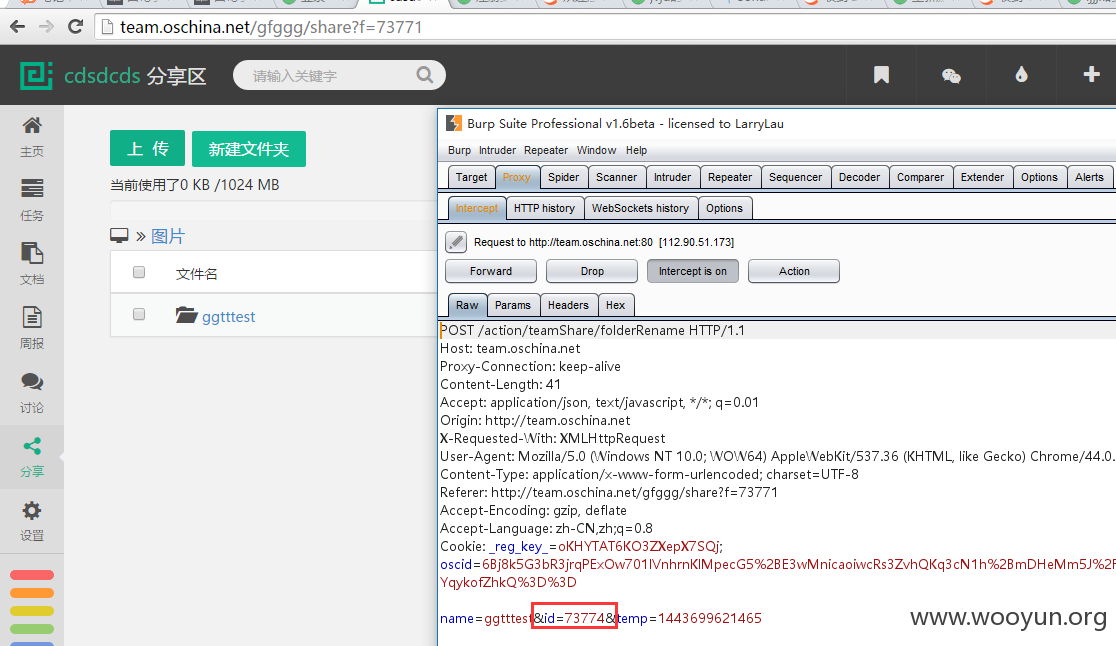The image size is (1116, 646).
Task: Open the Intruder menu in menu bar
Action: point(497,150)
